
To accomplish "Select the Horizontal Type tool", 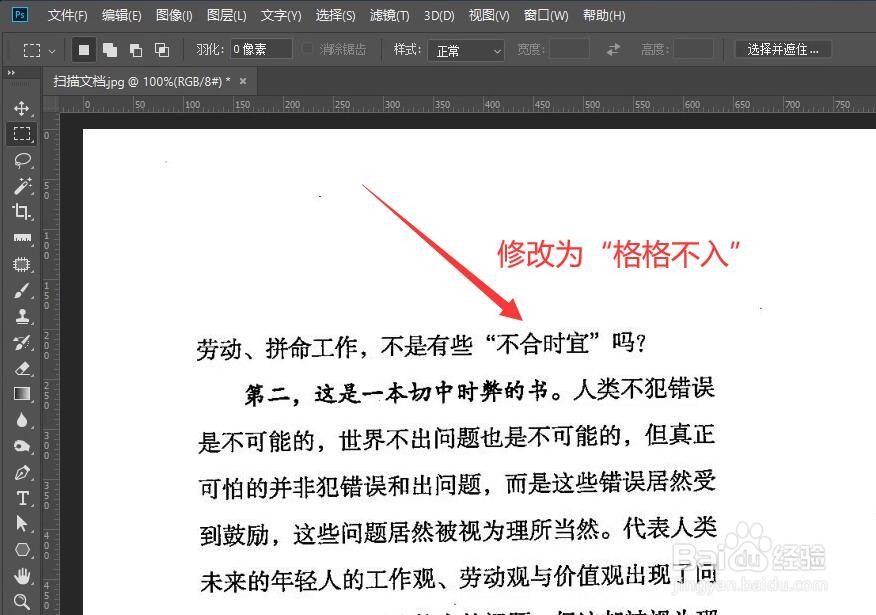I will point(22,498).
